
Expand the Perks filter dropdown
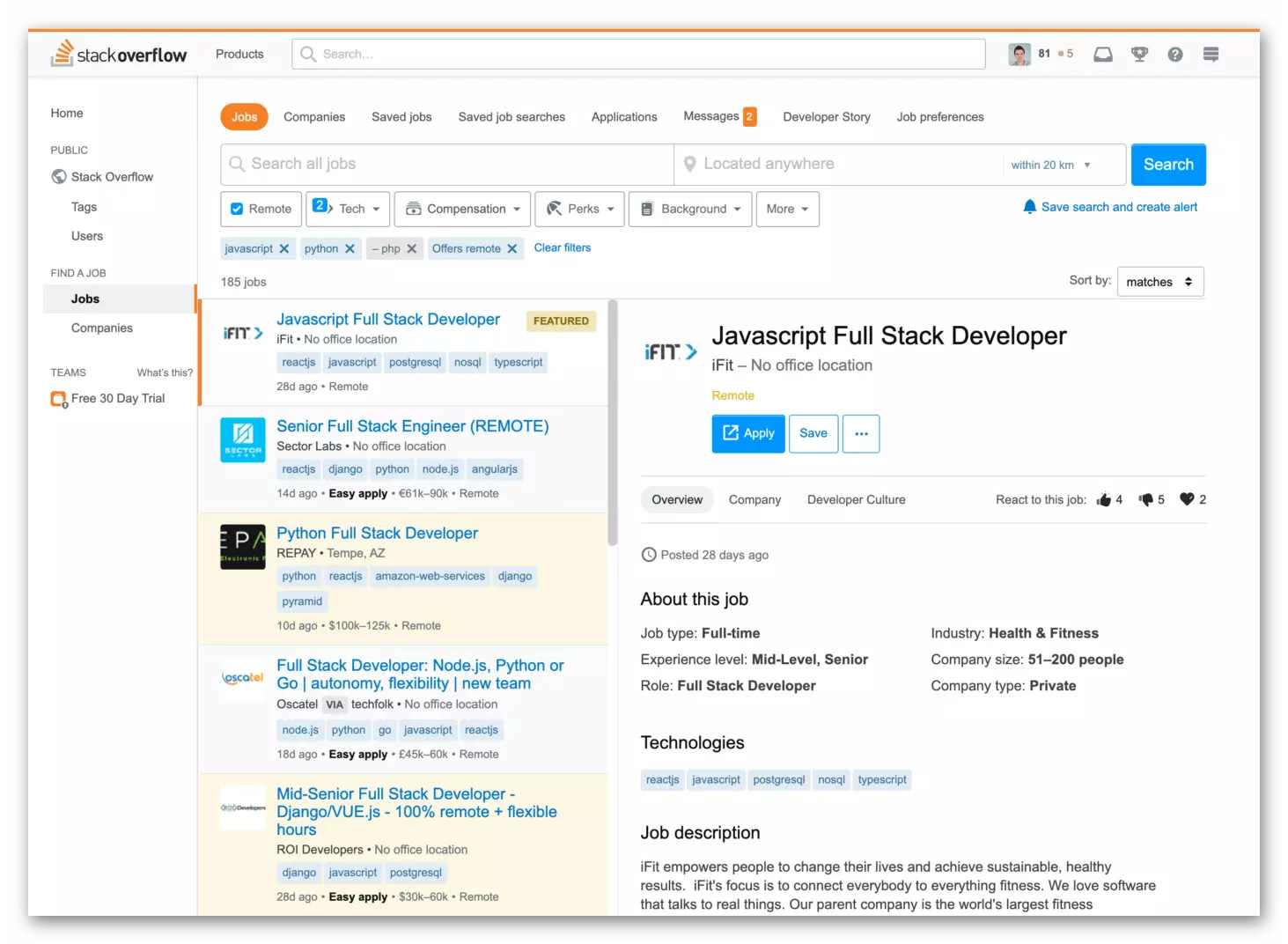(x=580, y=210)
